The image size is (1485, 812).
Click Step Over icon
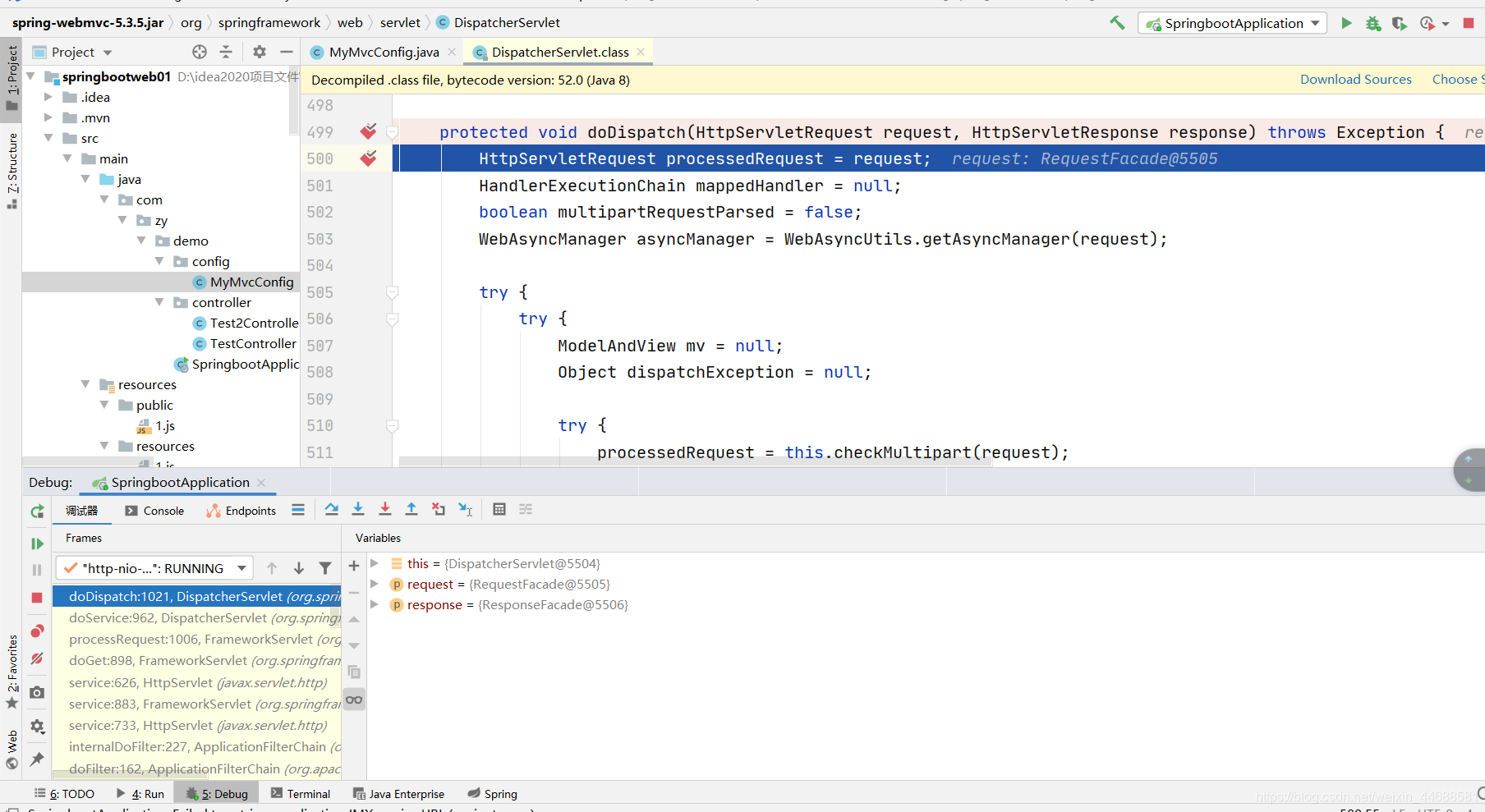(x=332, y=510)
